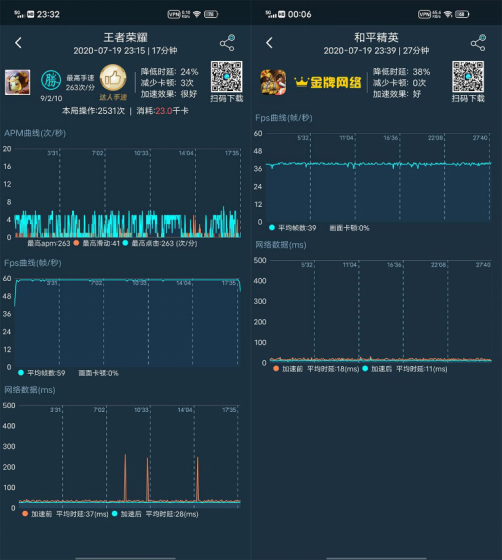This screenshot has width=502, height=560.
Task: Tap QR code in 和平精英 report
Action: 468,77
